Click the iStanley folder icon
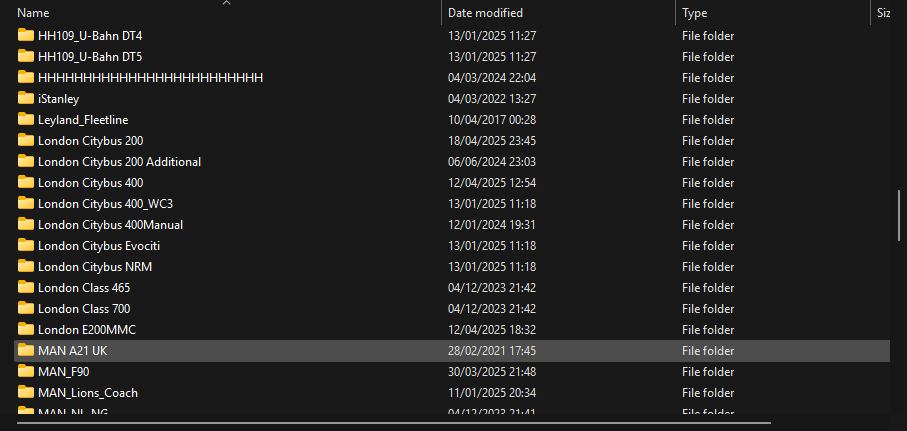The width and height of the screenshot is (907, 431). pos(25,98)
